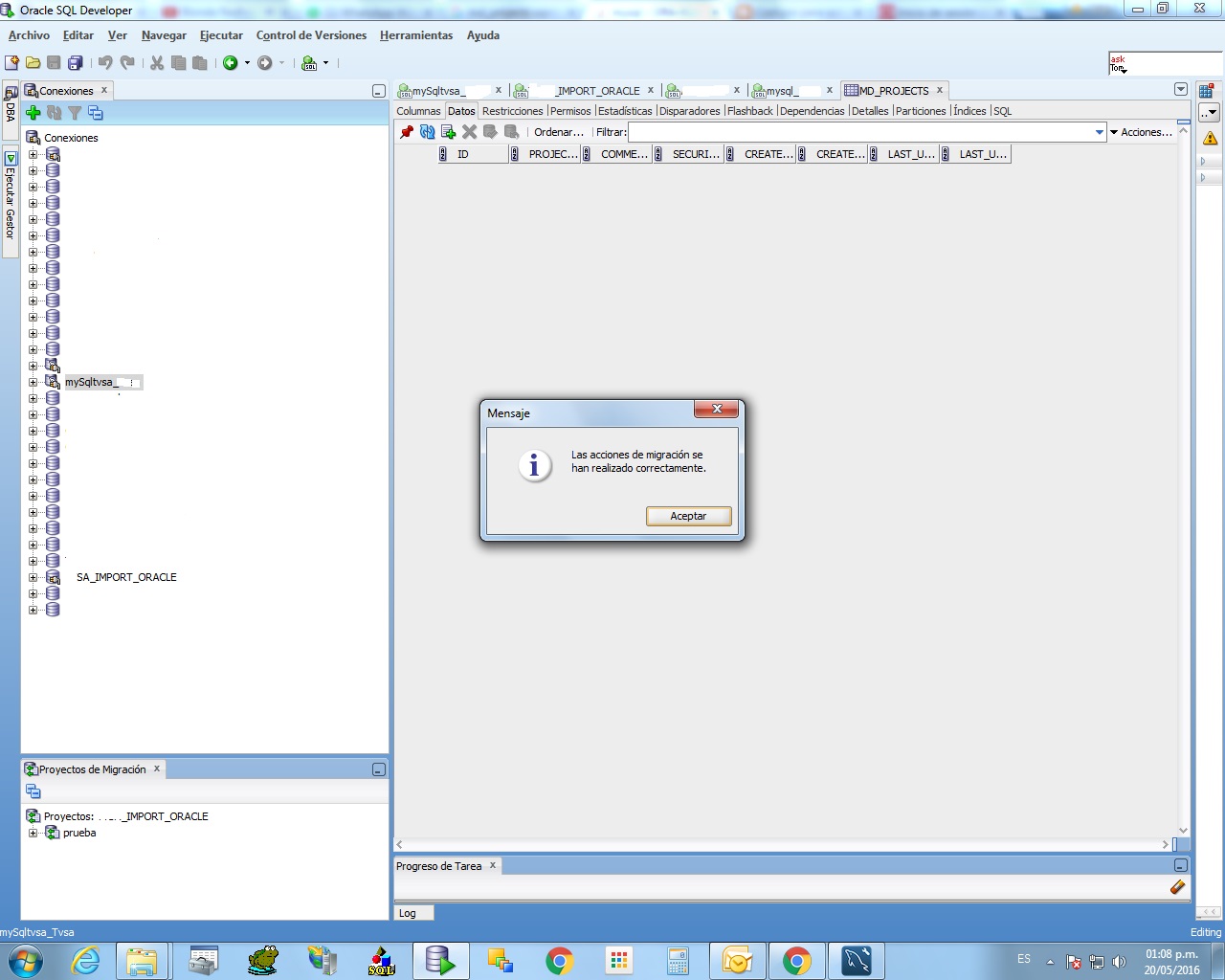The image size is (1225, 980).
Task: Undo the last action
Action: pos(105,63)
